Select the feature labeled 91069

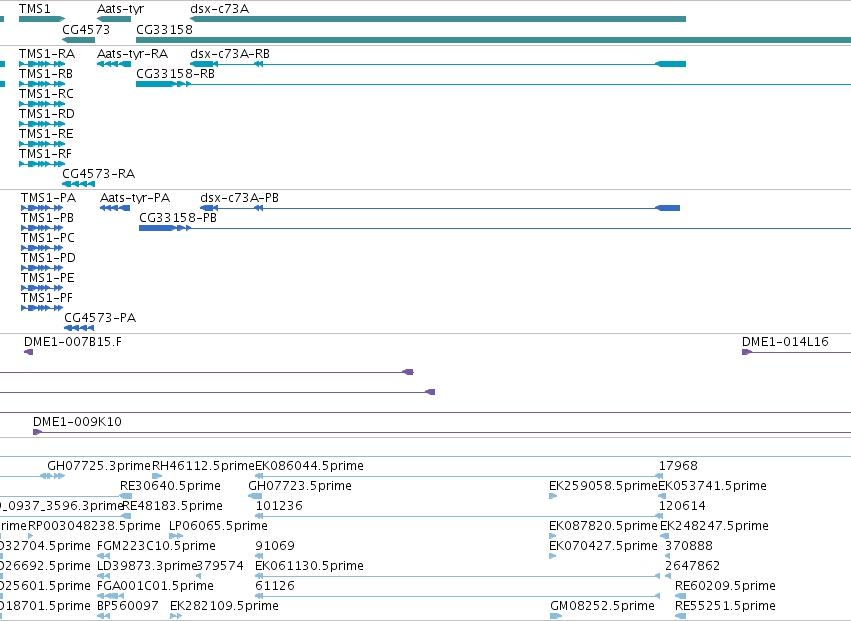259,556
